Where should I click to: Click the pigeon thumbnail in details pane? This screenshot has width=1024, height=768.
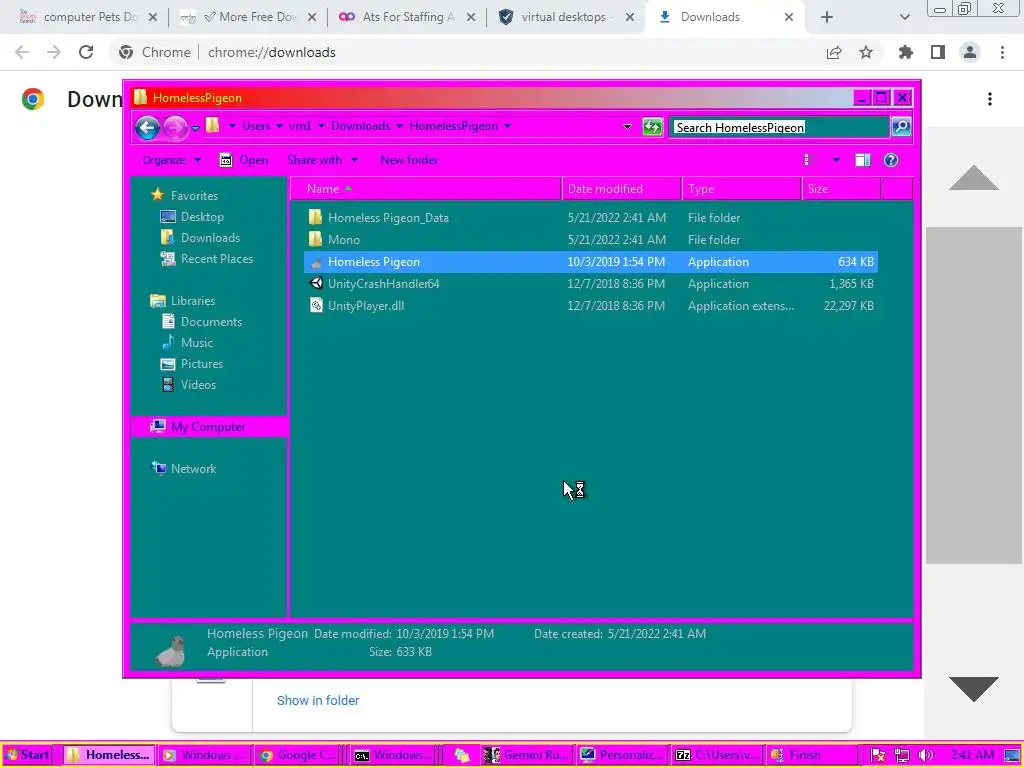(x=171, y=651)
